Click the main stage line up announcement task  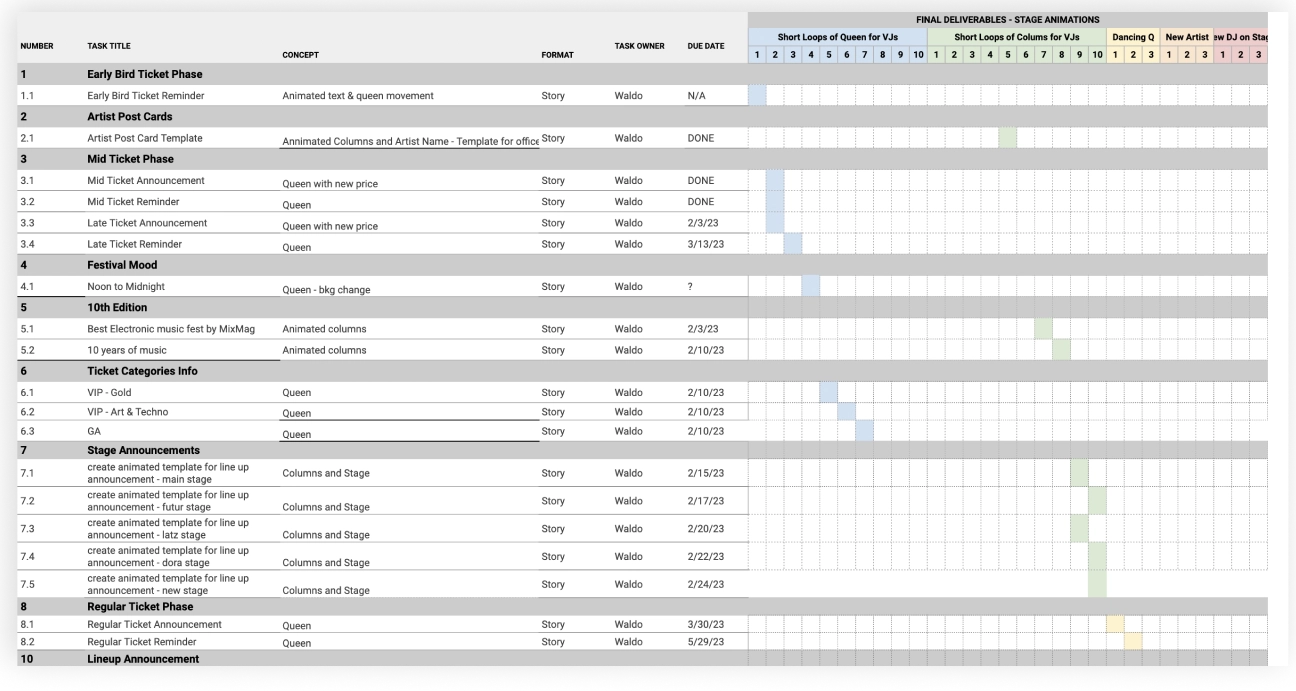pyautogui.click(x=168, y=473)
